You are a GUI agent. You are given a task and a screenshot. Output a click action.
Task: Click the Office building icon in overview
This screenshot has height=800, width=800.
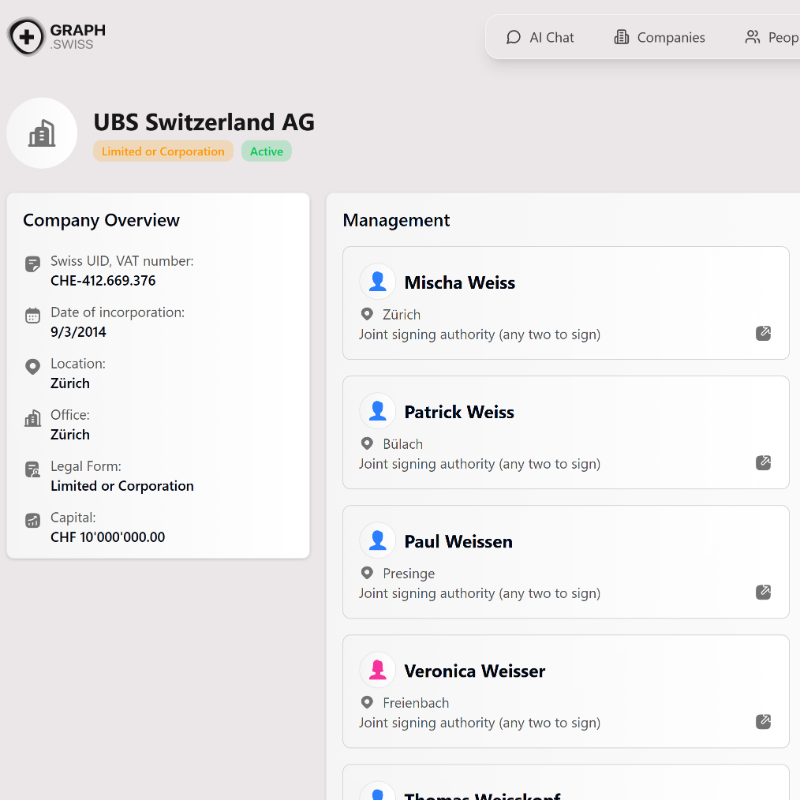pyautogui.click(x=33, y=418)
